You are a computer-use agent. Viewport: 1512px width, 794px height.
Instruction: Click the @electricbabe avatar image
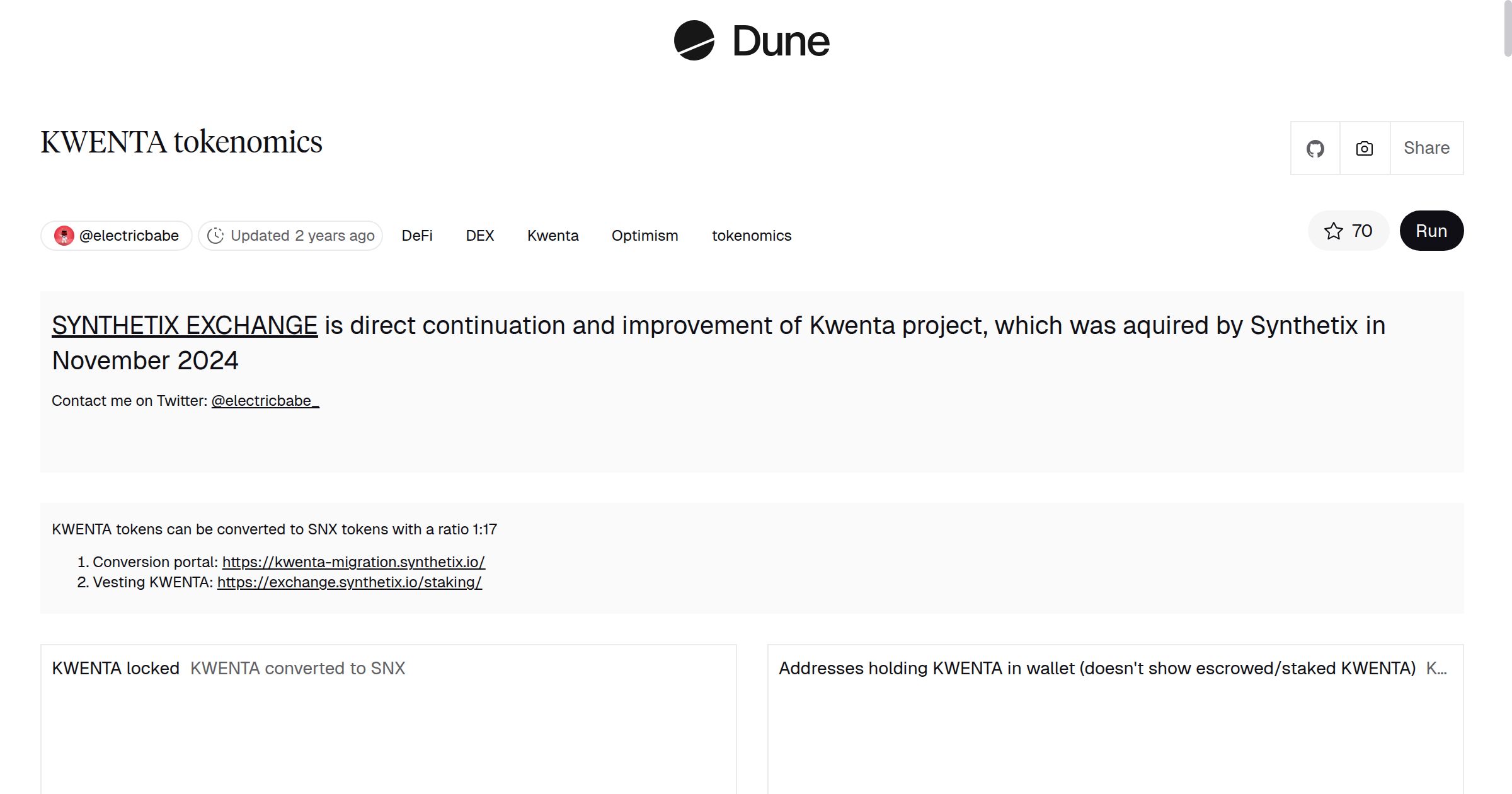[65, 234]
